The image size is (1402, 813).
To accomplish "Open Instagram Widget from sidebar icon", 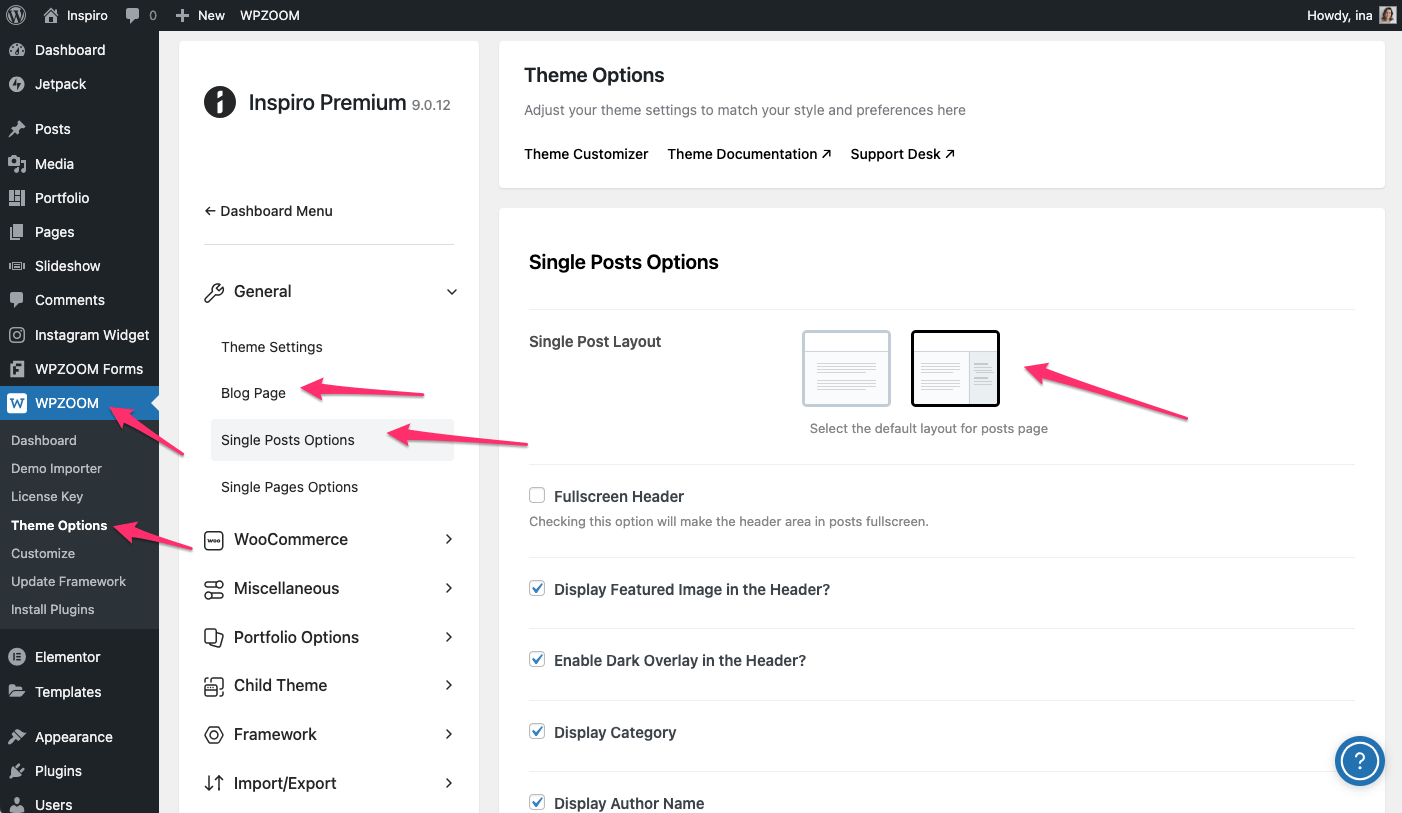I will [x=16, y=335].
